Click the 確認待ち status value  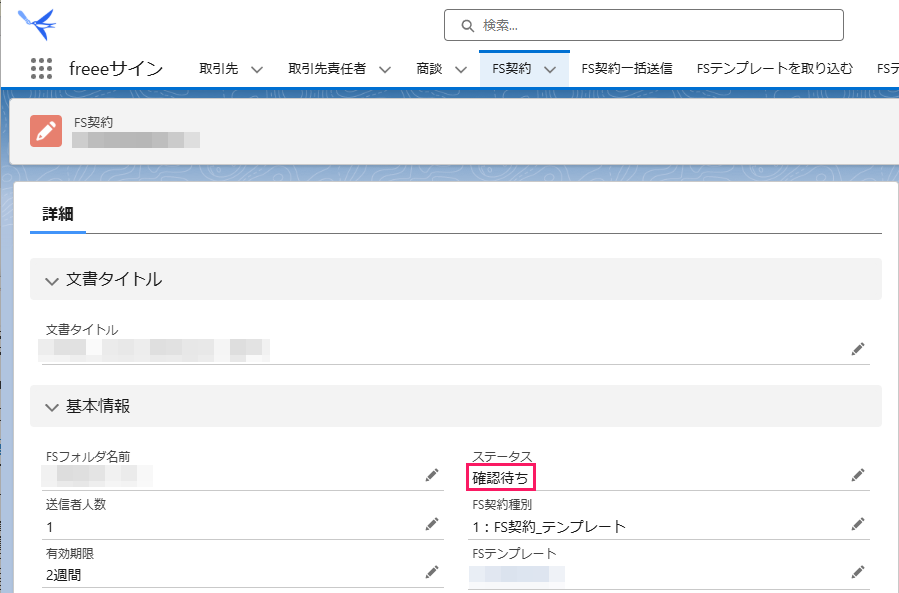click(501, 478)
